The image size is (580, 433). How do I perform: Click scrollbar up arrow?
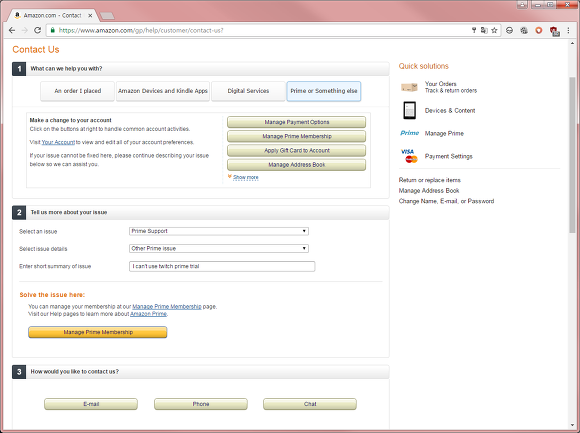572,44
